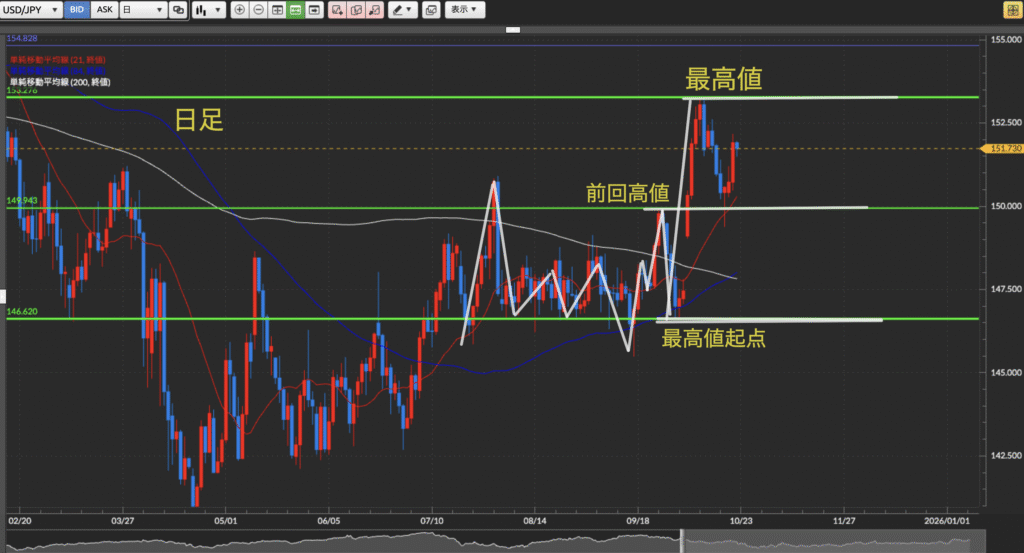Switch price display to ASK
The height and width of the screenshot is (553, 1024).
coord(104,10)
